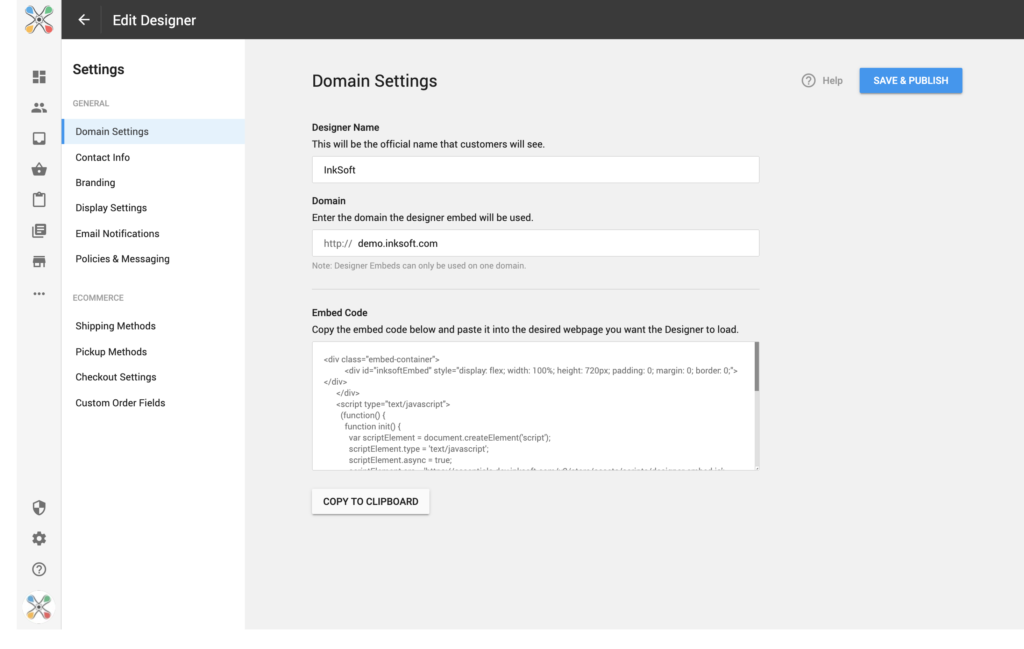This screenshot has height=649, width=1024.
Task: Click the Domain input field
Action: (x=536, y=243)
